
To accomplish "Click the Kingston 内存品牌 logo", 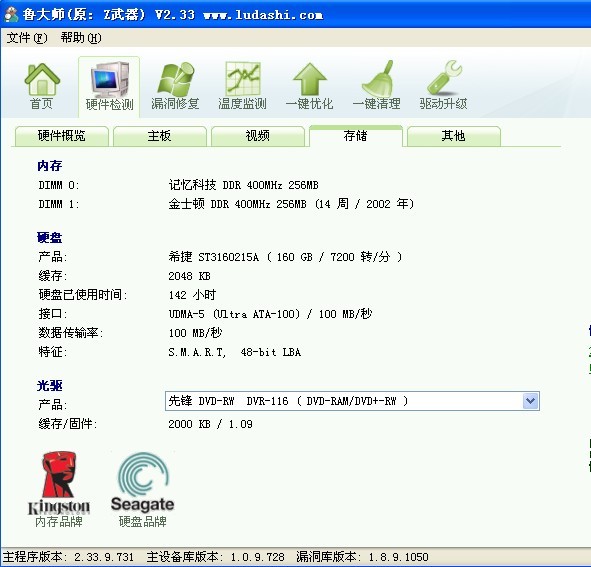I will (59, 489).
